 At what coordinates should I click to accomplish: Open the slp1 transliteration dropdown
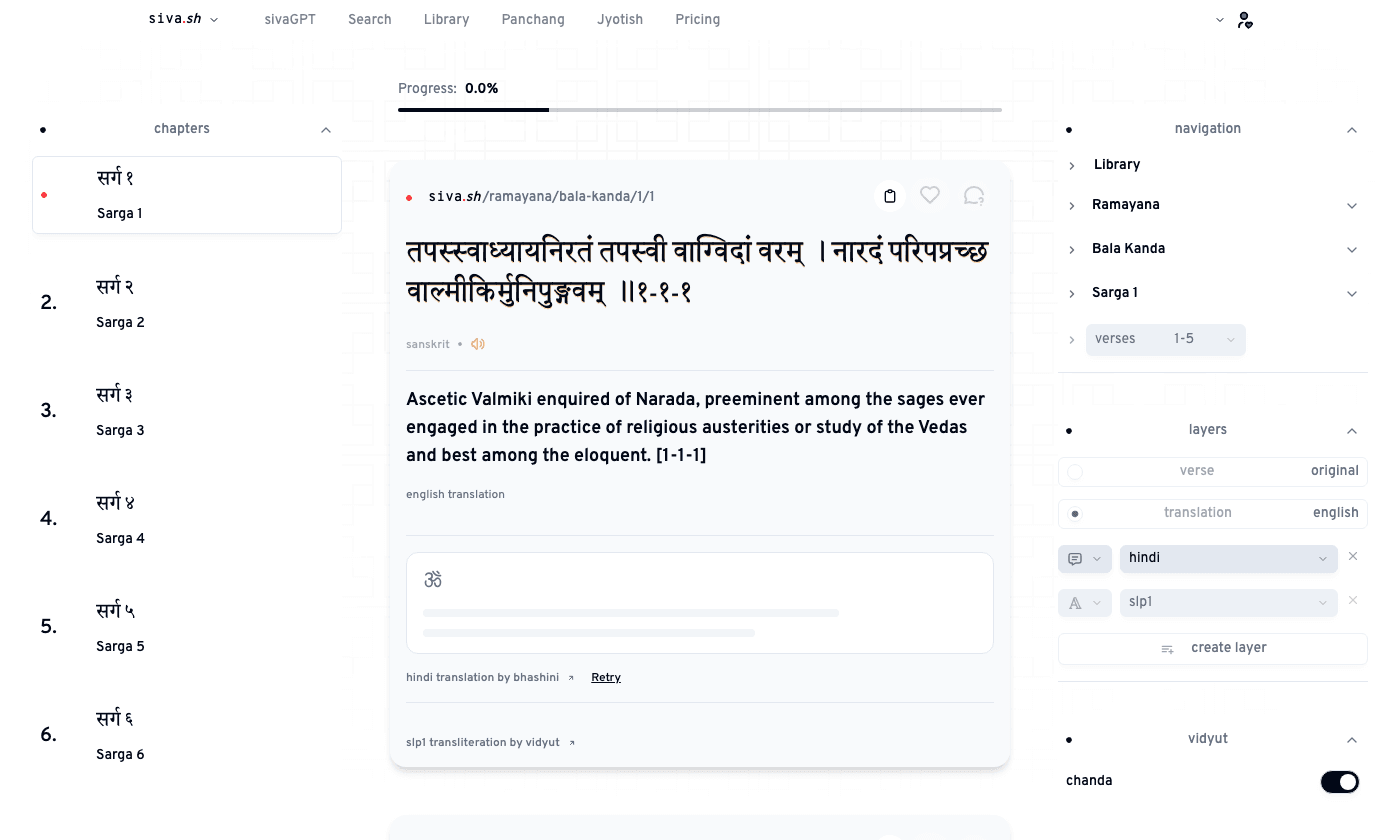1229,602
